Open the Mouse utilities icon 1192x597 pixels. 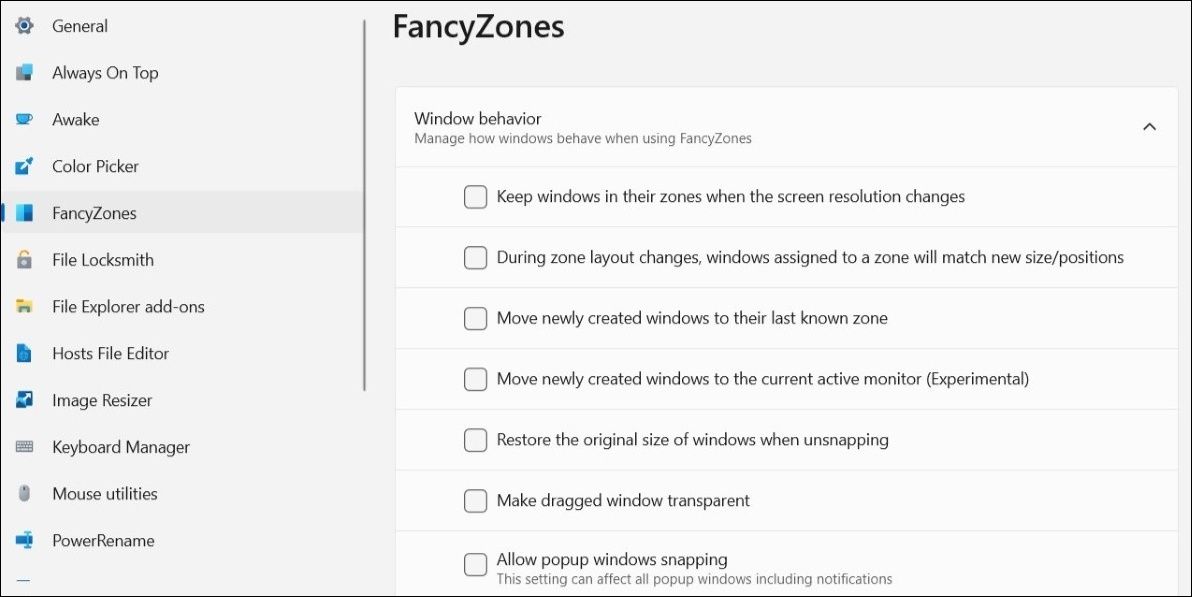[24, 493]
